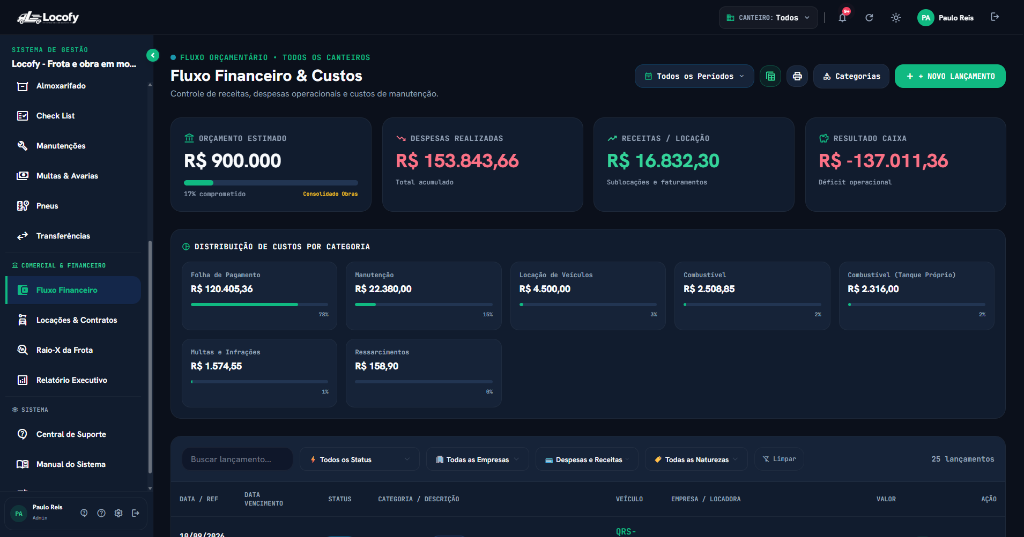Open Relatório Executivo page
This screenshot has height=537, width=1024.
click(x=73, y=380)
